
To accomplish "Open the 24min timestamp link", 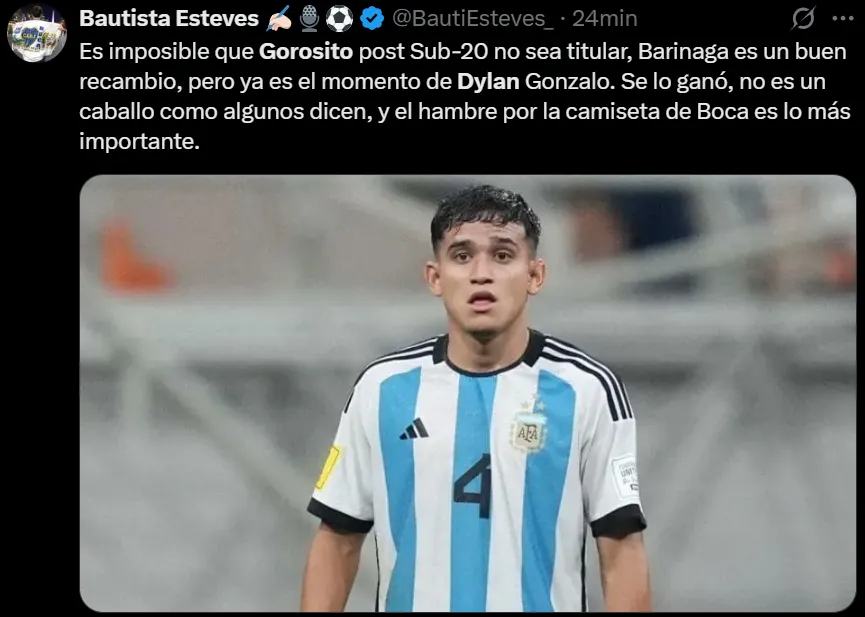I will 605,19.
